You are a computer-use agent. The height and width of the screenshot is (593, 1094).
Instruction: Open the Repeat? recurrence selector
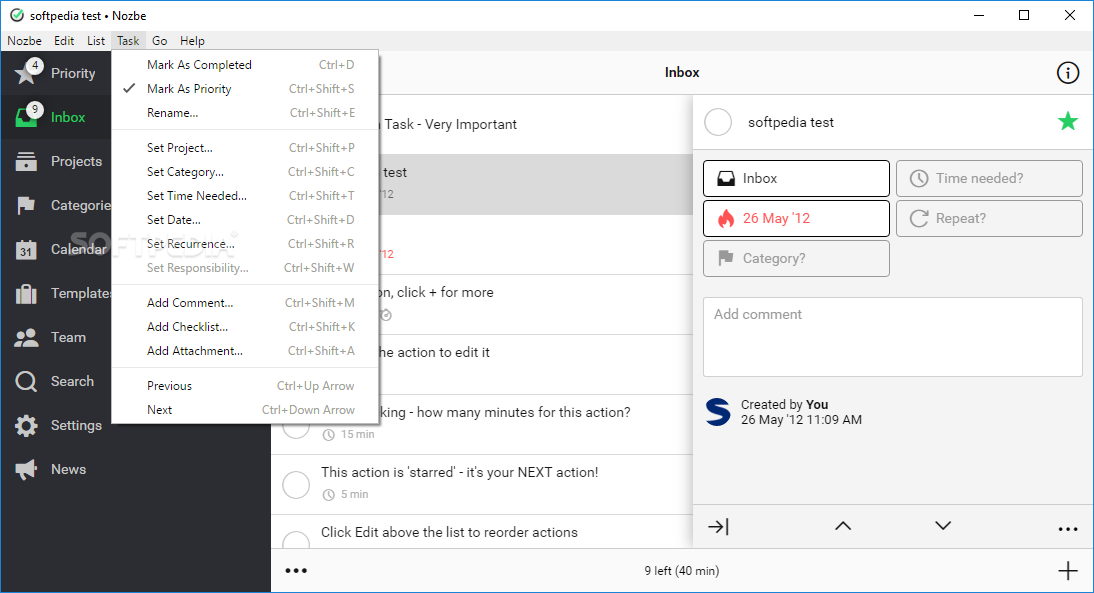989,218
